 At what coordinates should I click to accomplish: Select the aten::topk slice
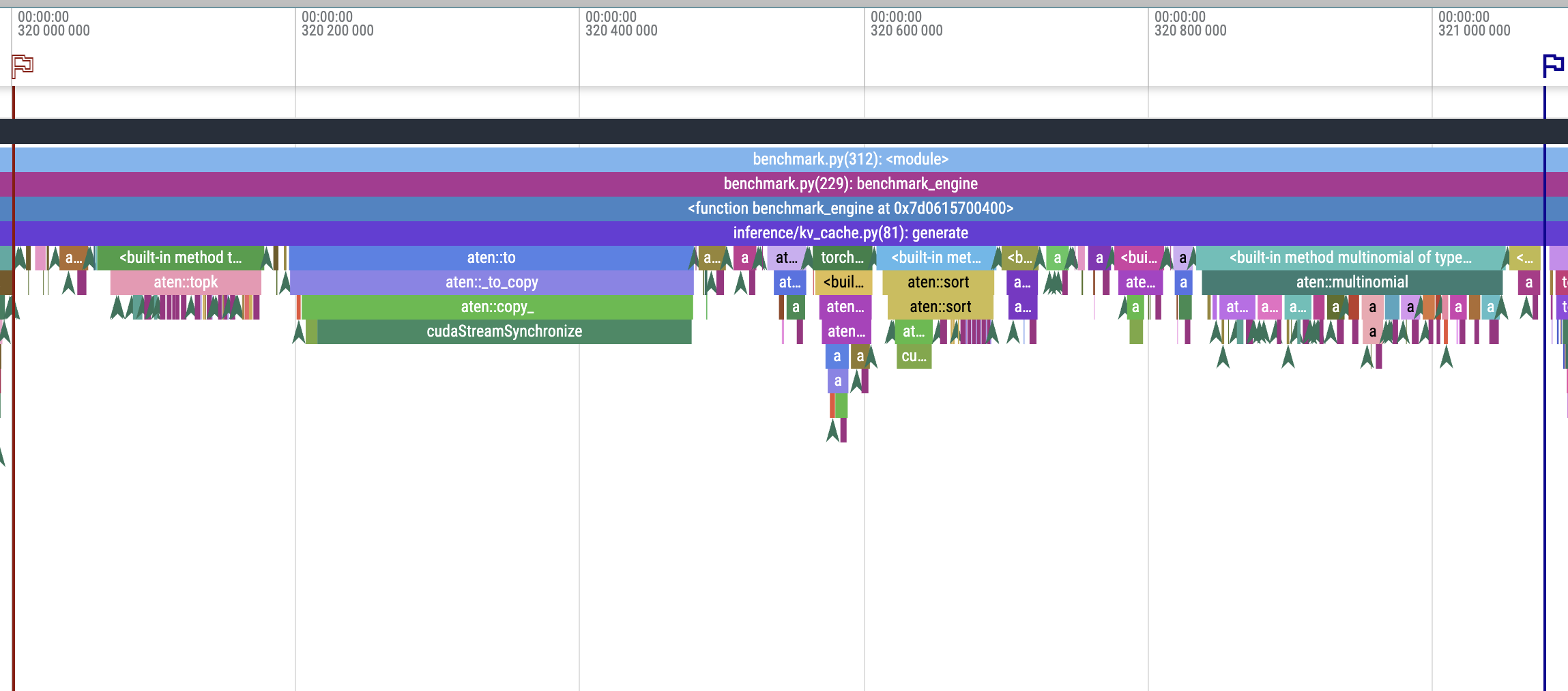tap(185, 282)
